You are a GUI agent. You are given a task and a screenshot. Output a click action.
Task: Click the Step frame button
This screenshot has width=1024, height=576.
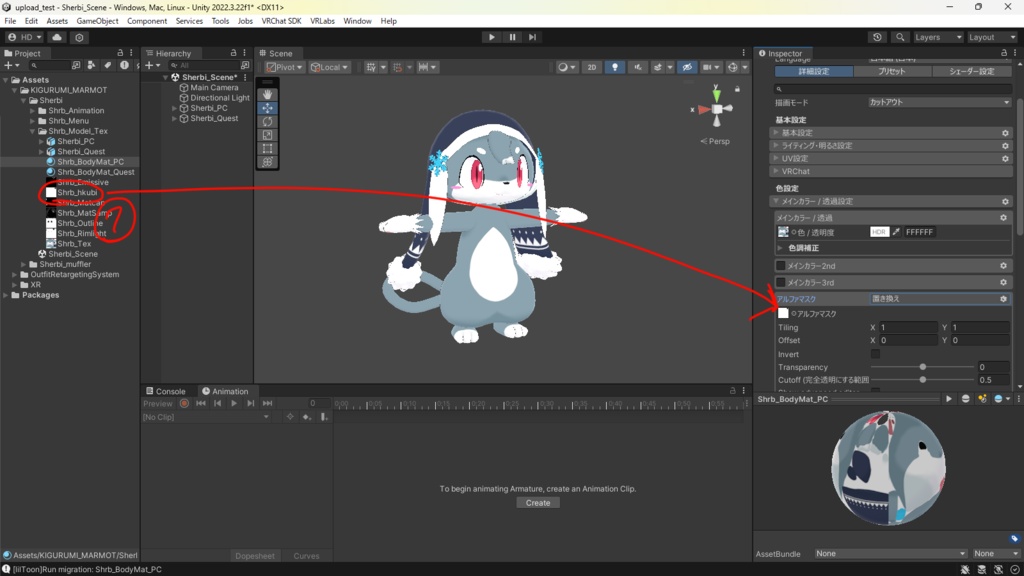[x=532, y=37]
